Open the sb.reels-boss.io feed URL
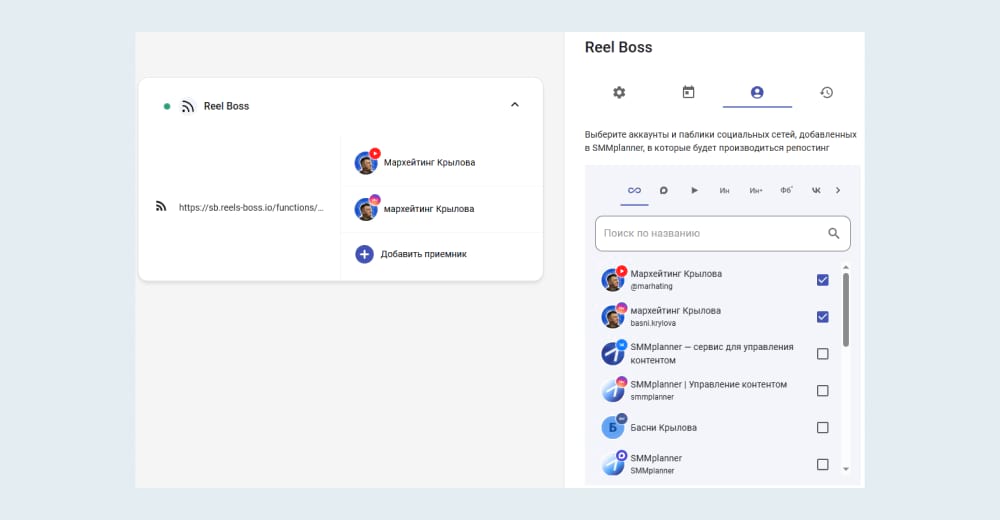 click(251, 208)
